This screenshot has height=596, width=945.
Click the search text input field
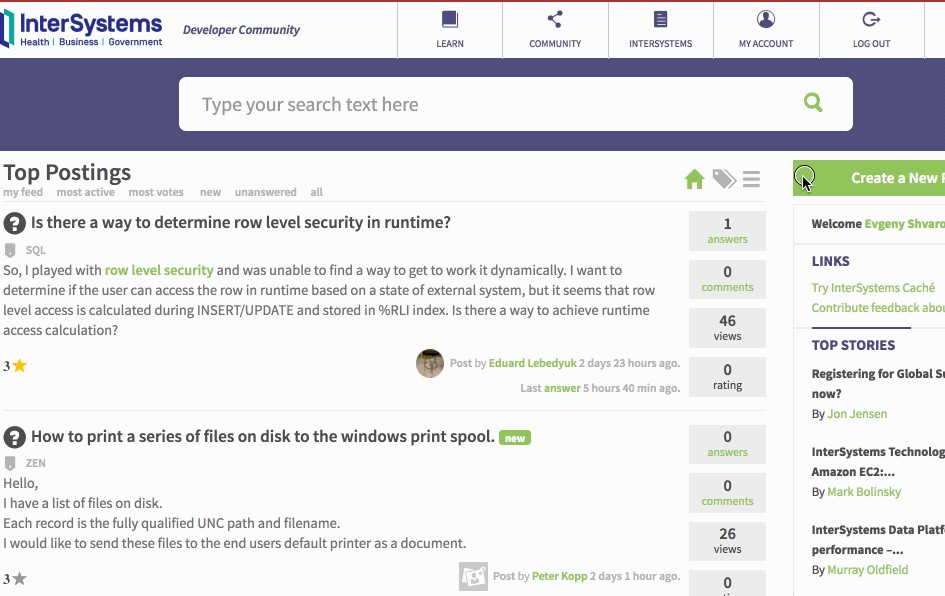pos(480,104)
